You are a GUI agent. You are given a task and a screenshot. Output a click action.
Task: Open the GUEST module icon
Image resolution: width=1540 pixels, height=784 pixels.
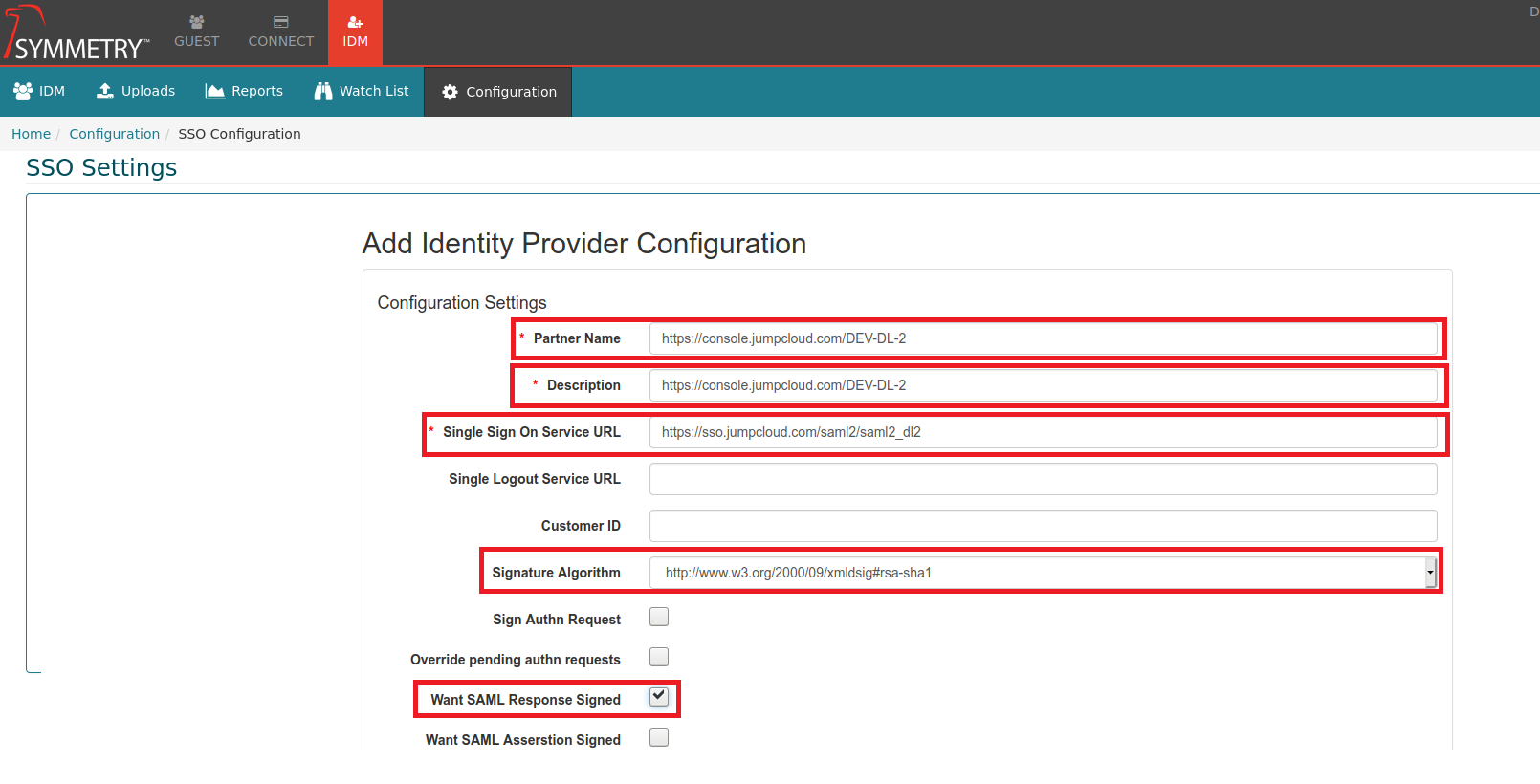[196, 22]
